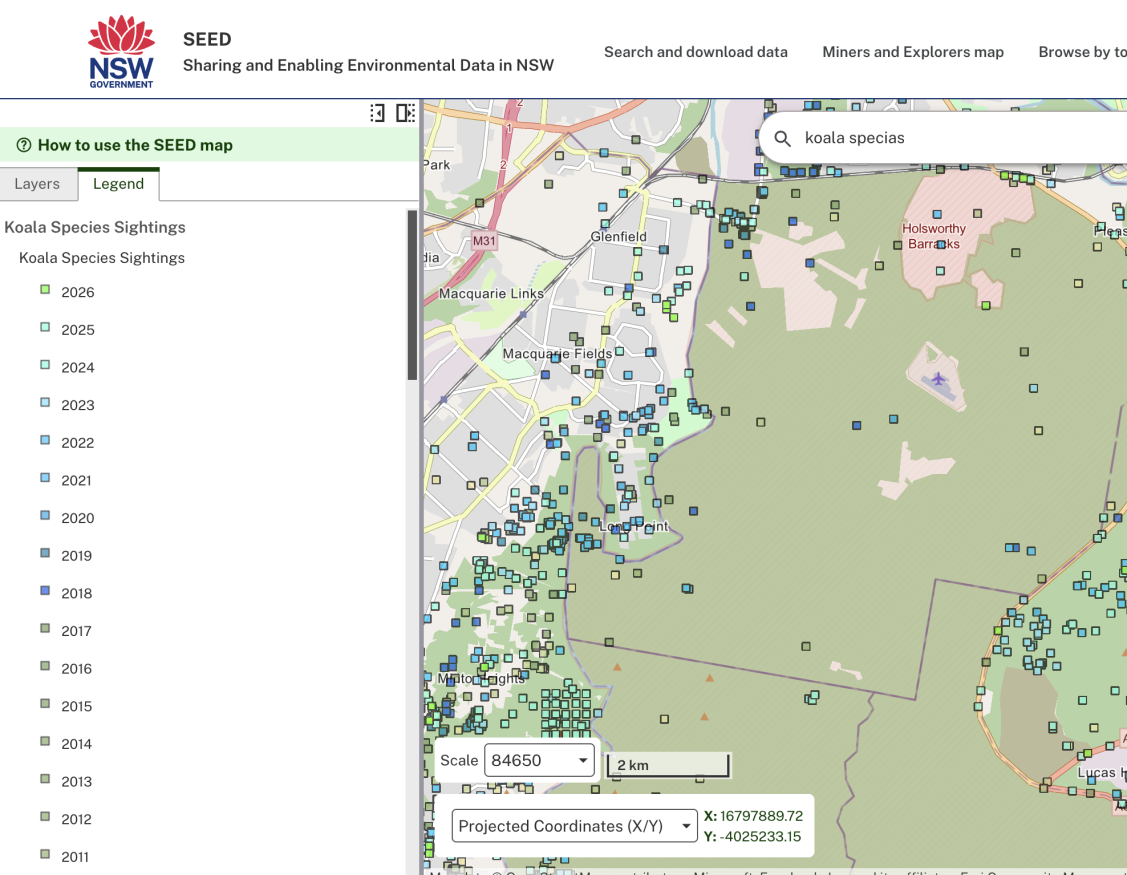Viewport: 1127px width, 875px height.
Task: Click the 2025 legend entry text
Action: (78, 330)
